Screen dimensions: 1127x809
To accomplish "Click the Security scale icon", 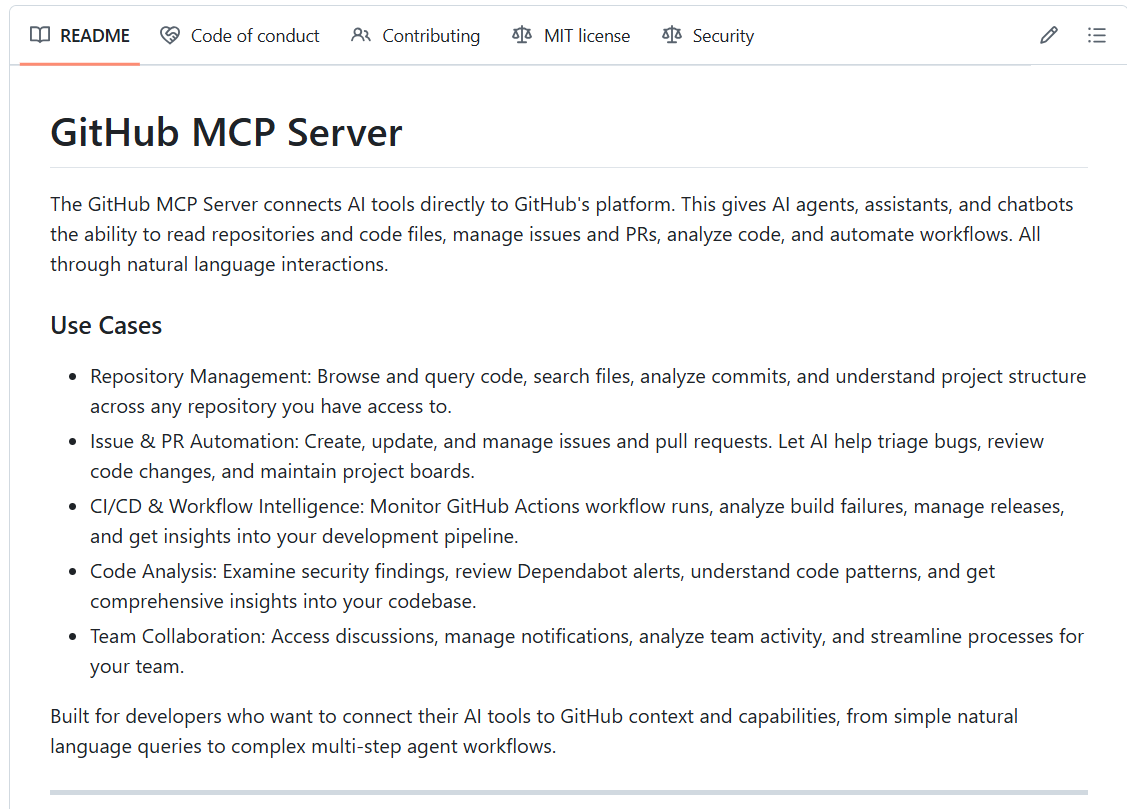I will point(671,35).
